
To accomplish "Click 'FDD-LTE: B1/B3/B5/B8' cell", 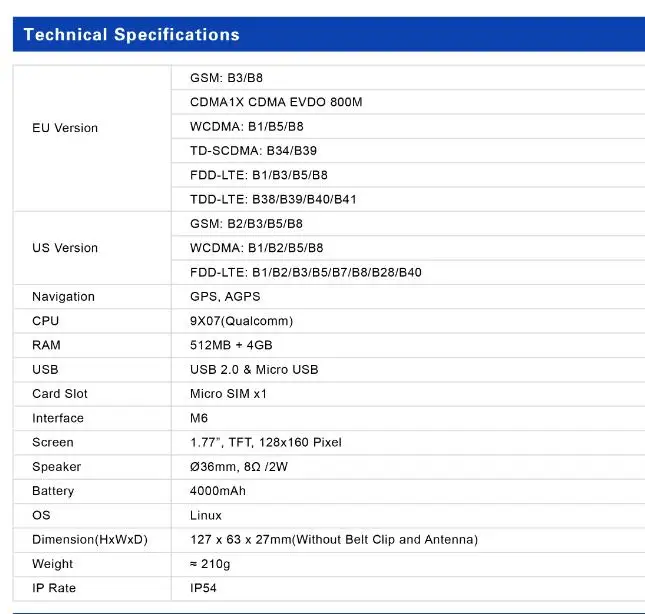I will [x=259, y=175].
